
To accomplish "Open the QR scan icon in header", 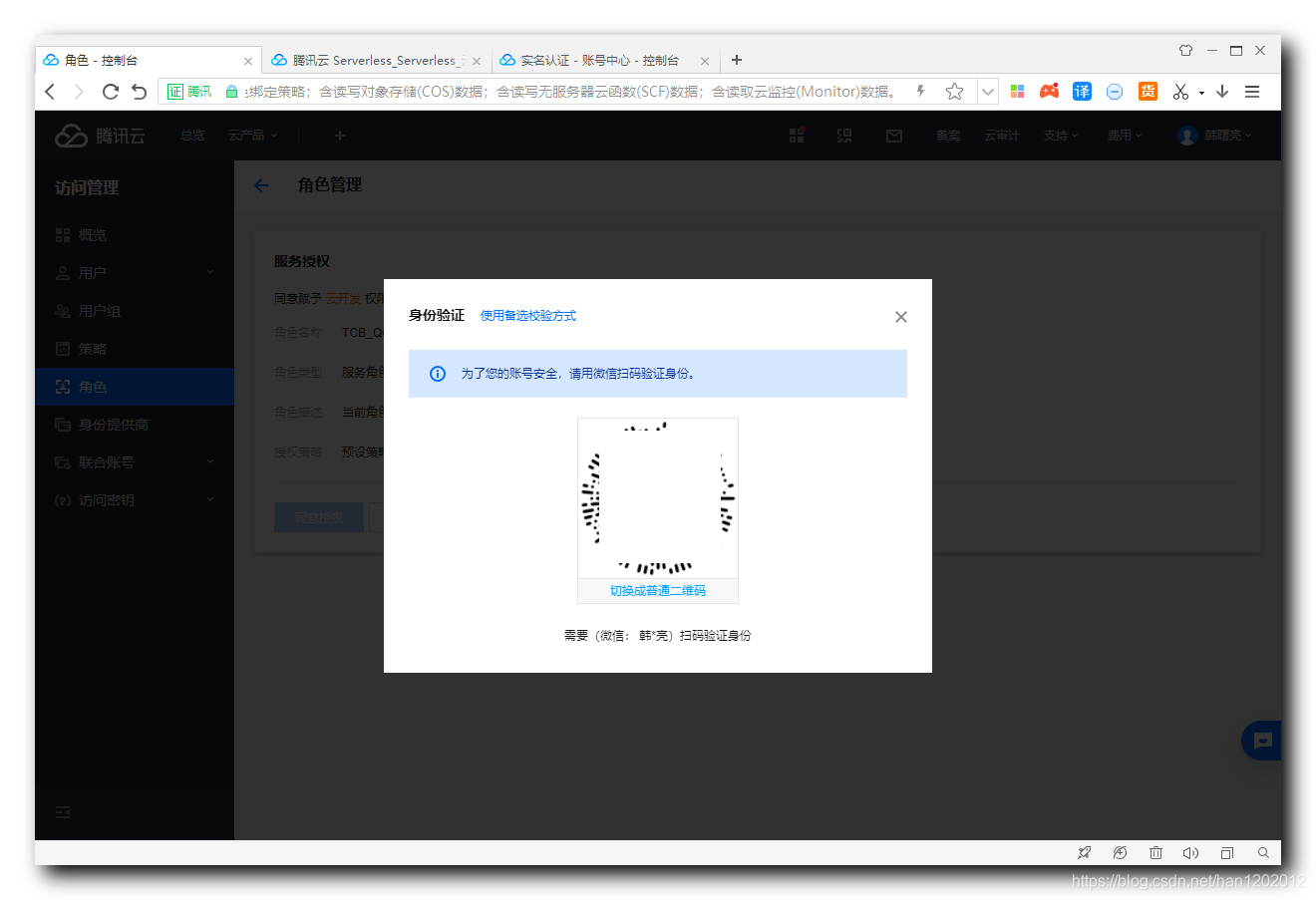I will point(844,136).
